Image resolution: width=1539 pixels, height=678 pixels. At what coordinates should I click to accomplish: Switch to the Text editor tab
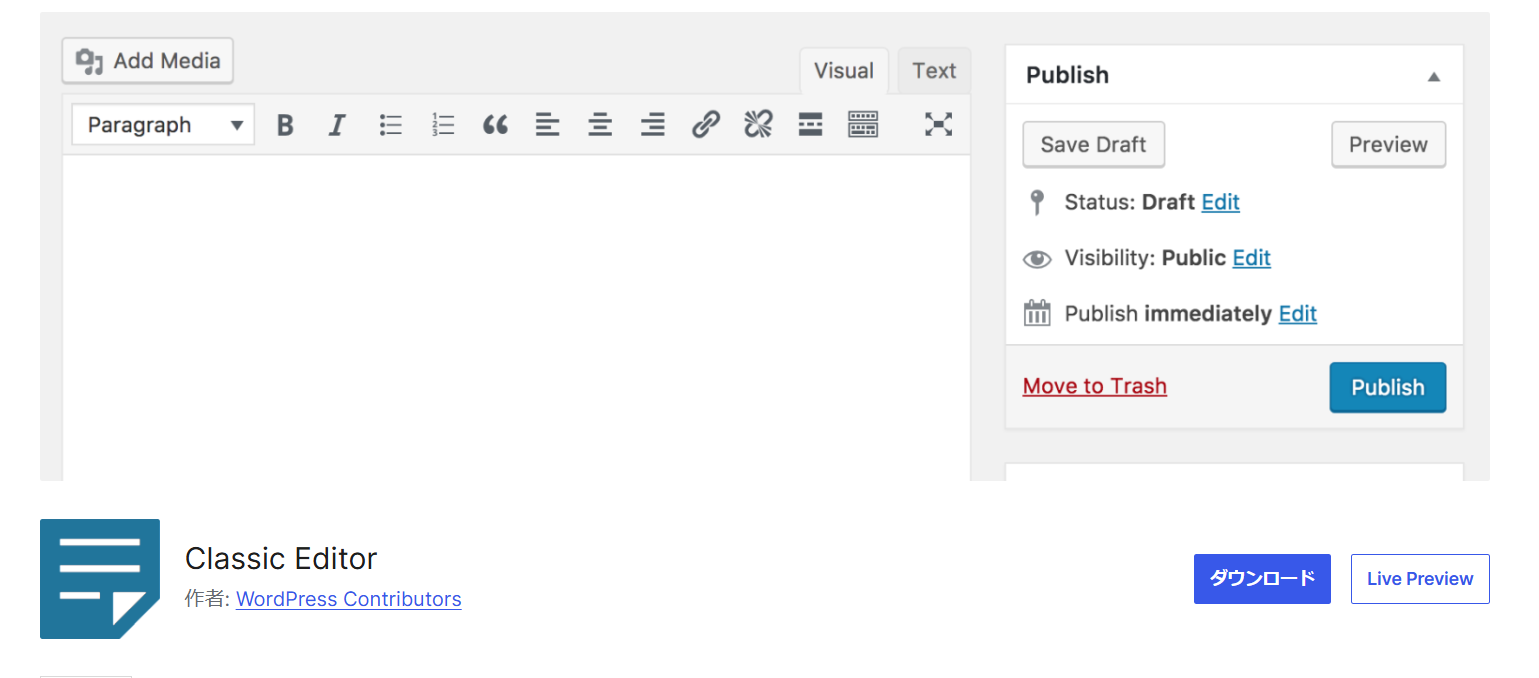934,71
